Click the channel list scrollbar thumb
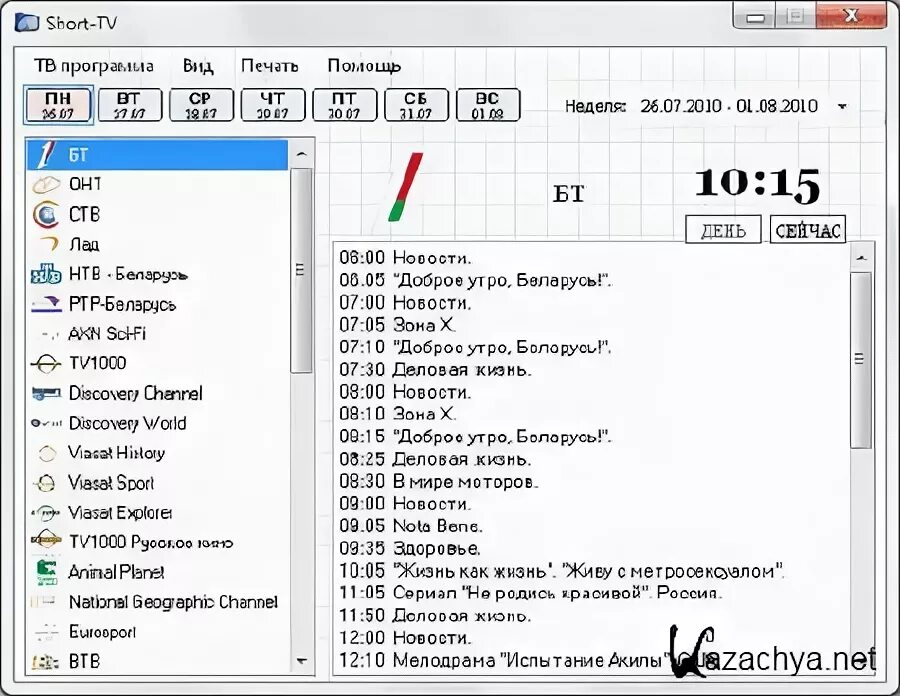Screen dimensions: 900x696 301,271
